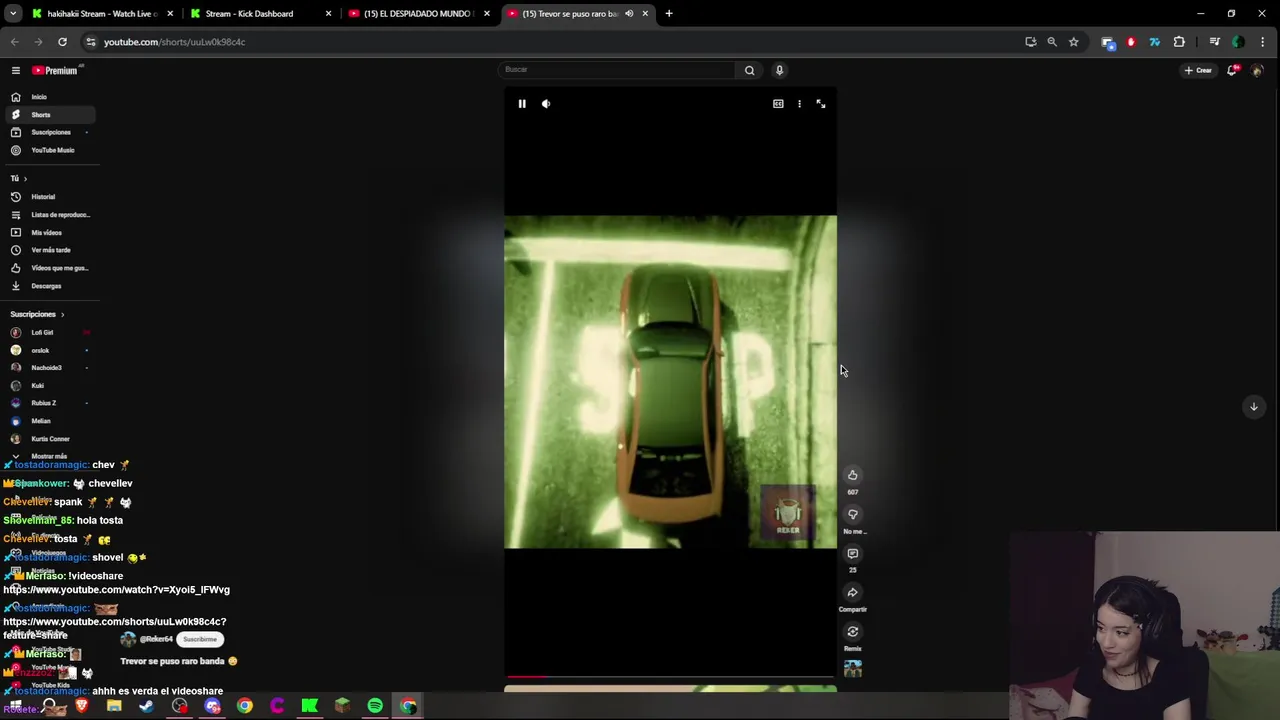Open Kurtis Conner channel
This screenshot has height=720, width=1280.
(x=48, y=439)
